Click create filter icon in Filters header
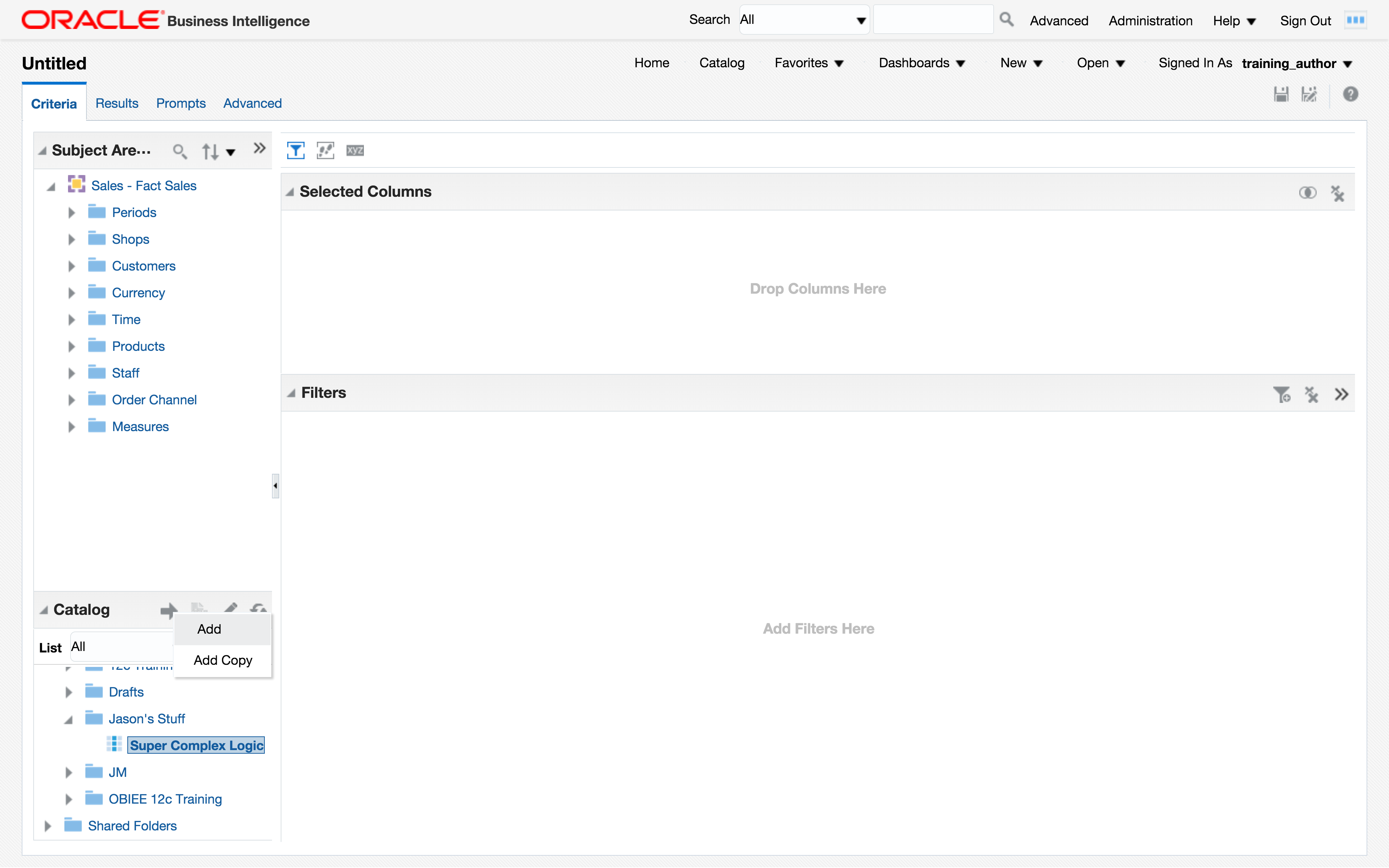This screenshot has width=1389, height=868. pos(1282,394)
